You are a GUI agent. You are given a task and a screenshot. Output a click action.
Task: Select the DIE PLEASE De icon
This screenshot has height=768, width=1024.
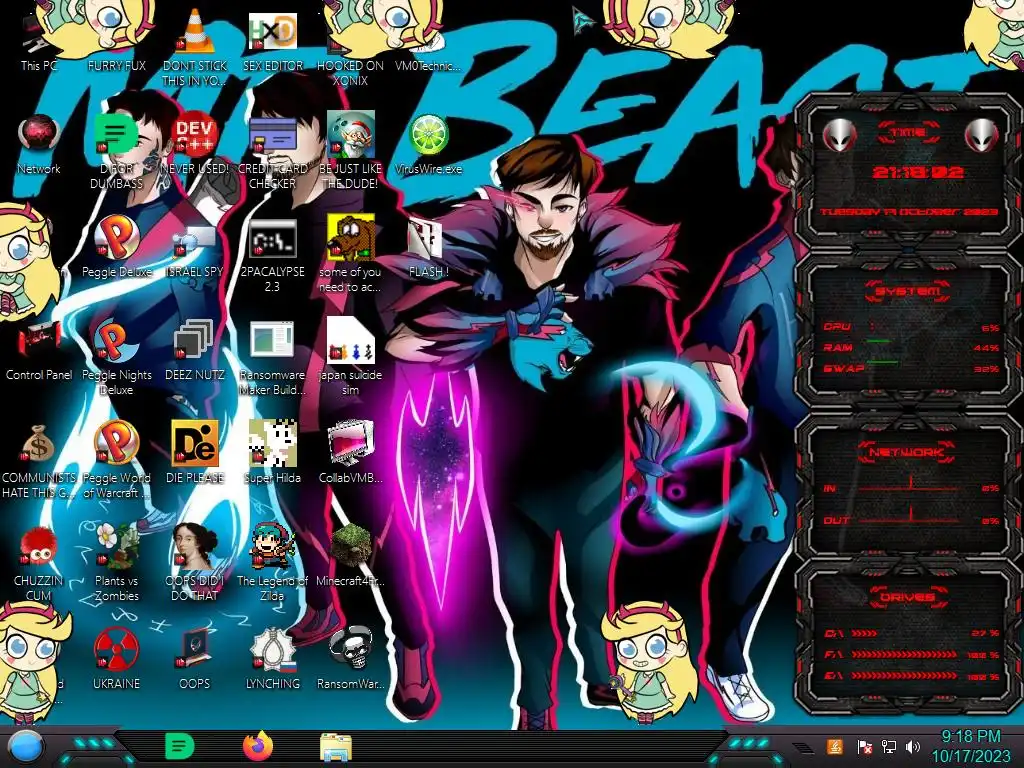point(195,452)
